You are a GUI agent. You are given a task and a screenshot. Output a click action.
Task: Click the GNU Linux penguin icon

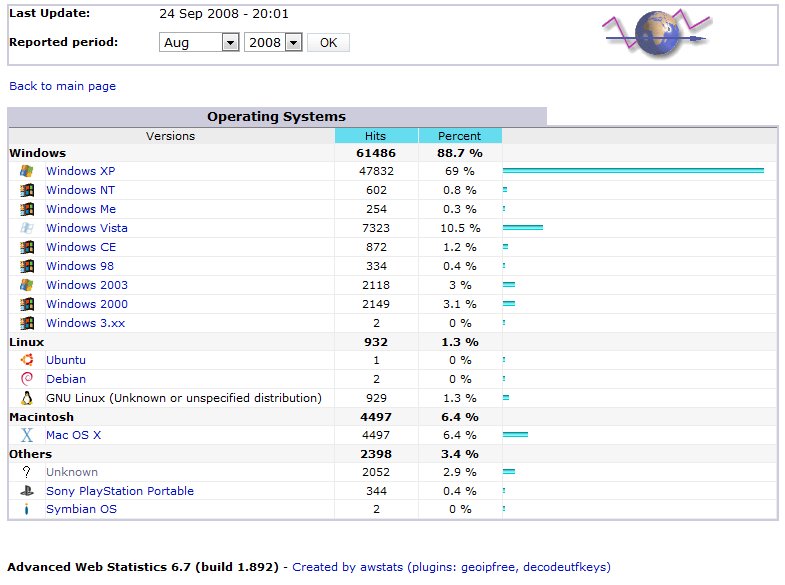click(x=27, y=398)
